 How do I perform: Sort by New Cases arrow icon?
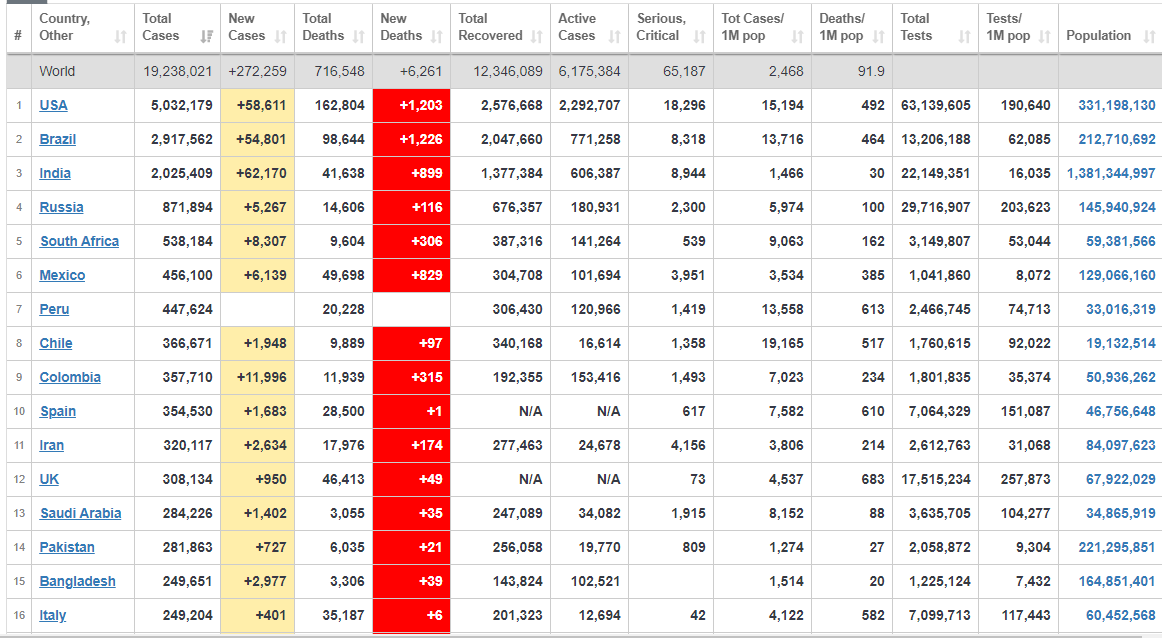point(281,36)
